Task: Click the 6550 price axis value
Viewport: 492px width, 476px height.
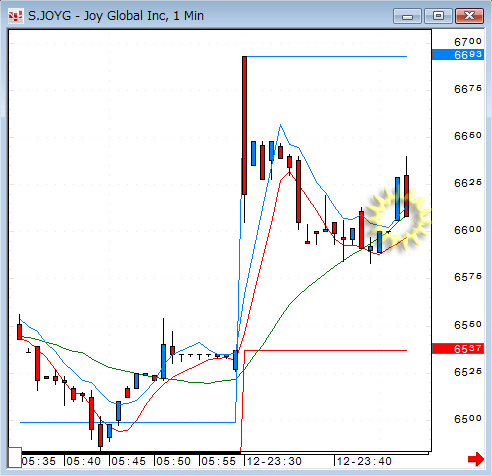Action: (x=468, y=325)
